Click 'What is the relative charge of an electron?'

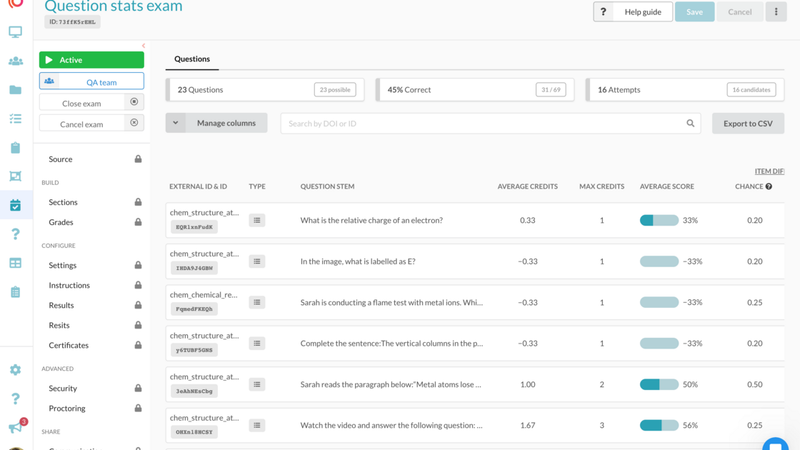click(x=371, y=220)
